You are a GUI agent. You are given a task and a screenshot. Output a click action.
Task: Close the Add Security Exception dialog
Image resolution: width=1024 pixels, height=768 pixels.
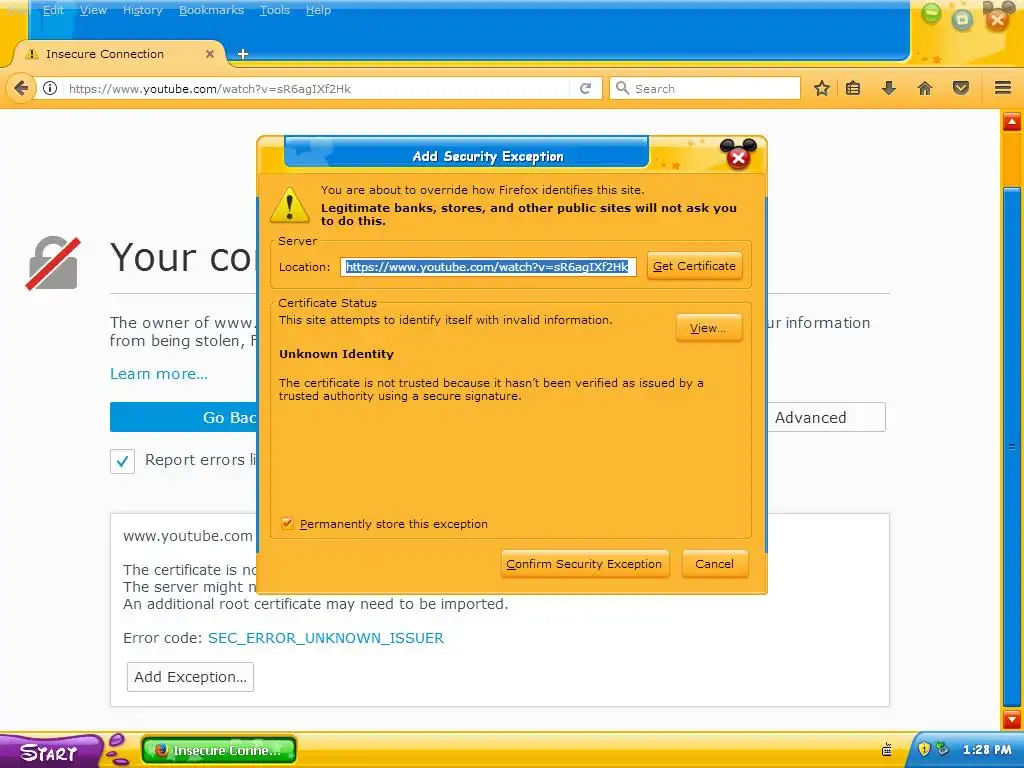tap(739, 157)
